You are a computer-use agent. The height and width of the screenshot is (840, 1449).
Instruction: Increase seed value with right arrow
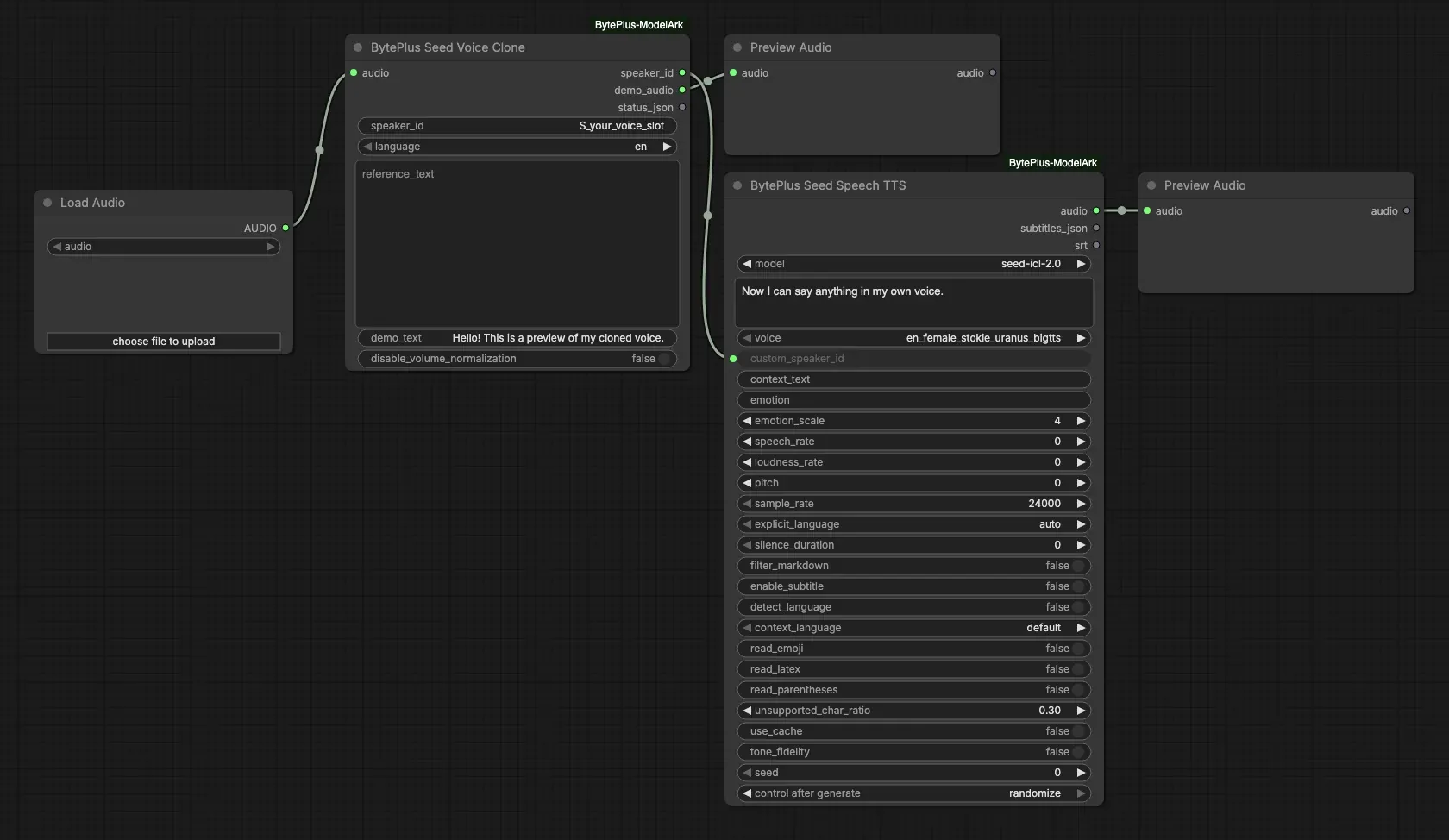coord(1081,773)
